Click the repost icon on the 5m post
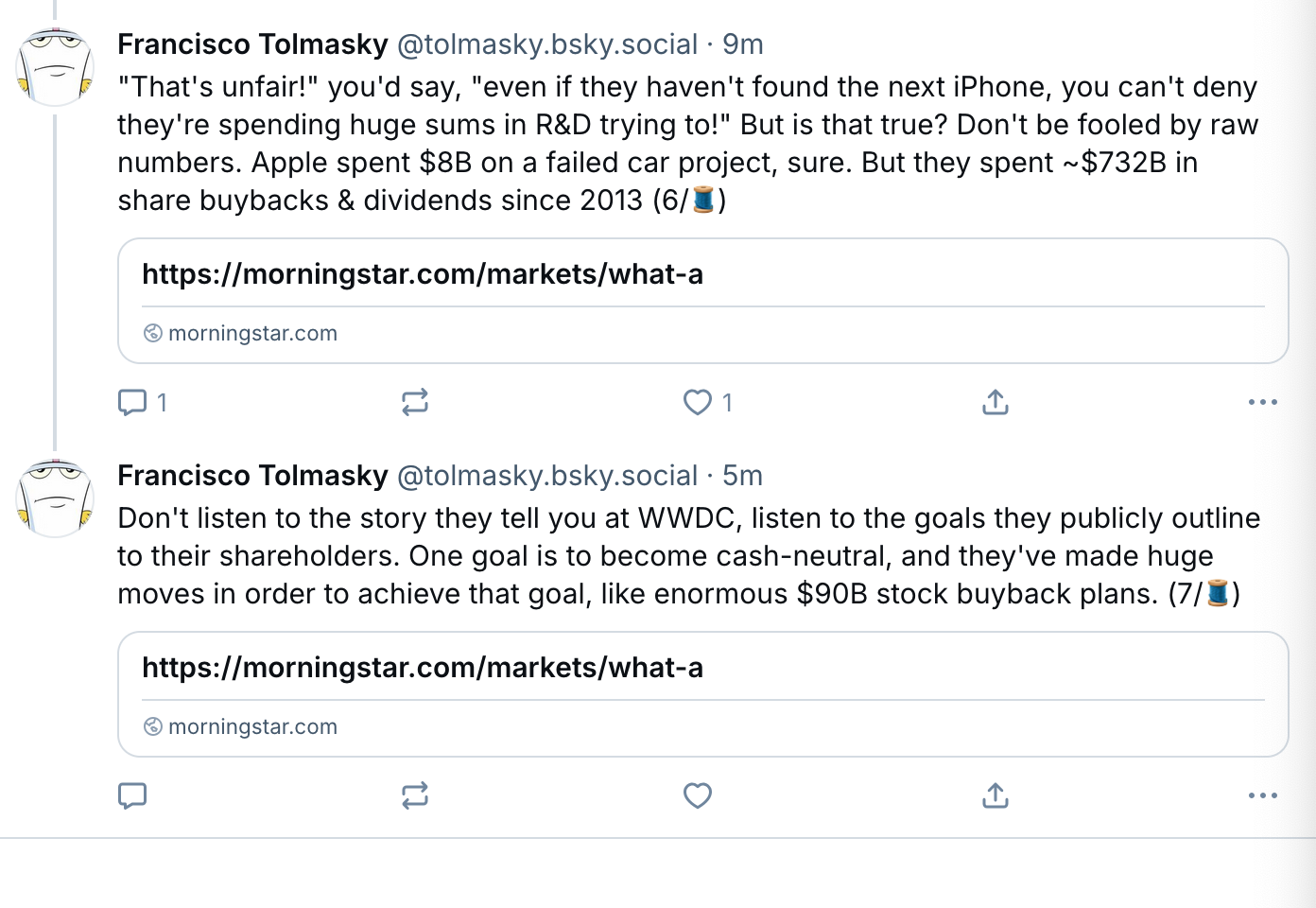 coord(415,795)
